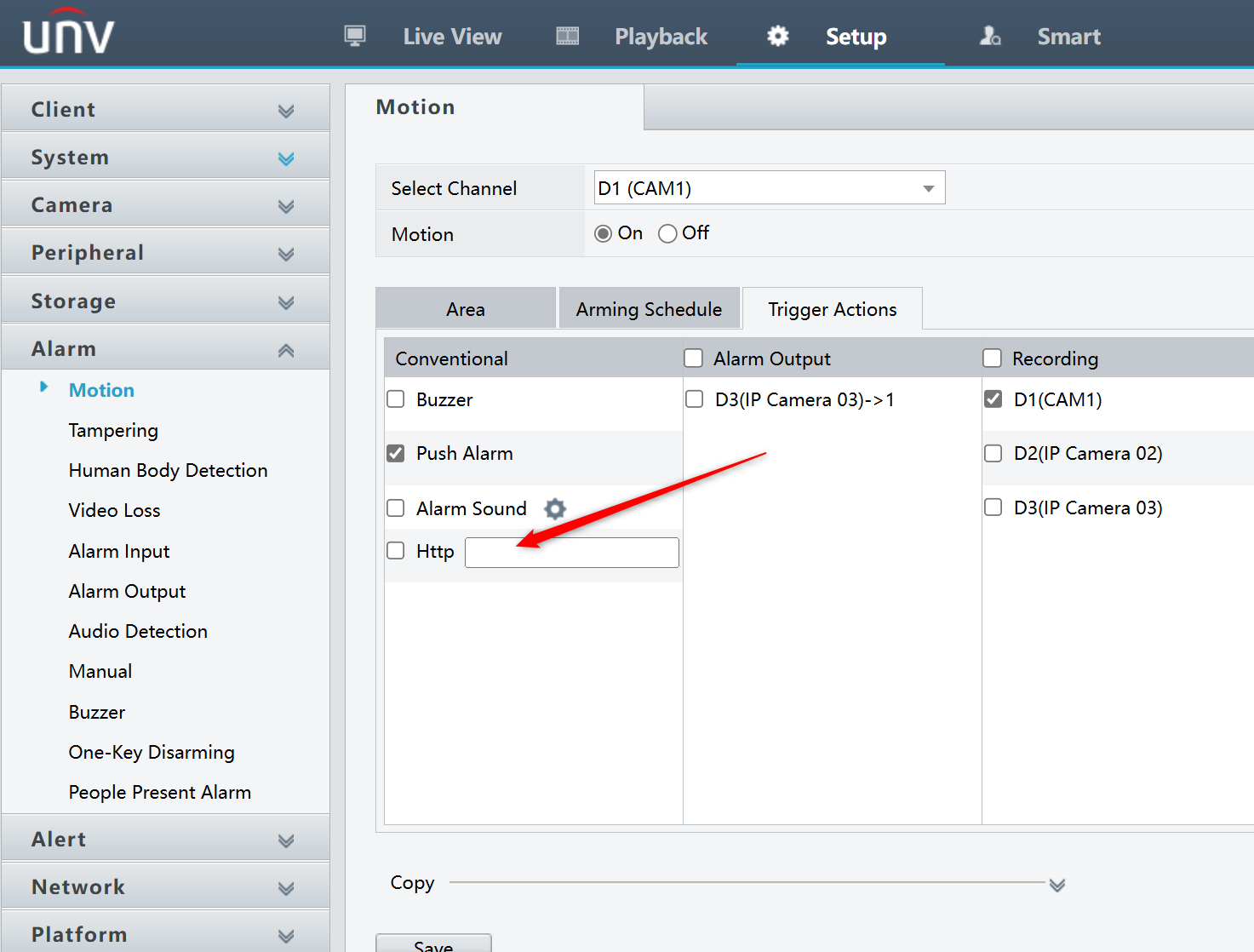Click the UNV logo
Image resolution: width=1254 pixels, height=952 pixels.
[x=68, y=32]
